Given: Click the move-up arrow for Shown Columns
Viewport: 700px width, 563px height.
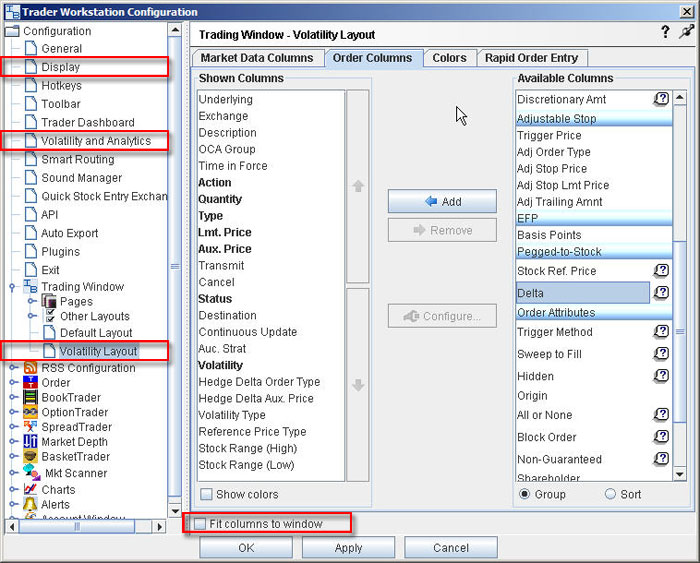Looking at the screenshot, I should 358,186.
